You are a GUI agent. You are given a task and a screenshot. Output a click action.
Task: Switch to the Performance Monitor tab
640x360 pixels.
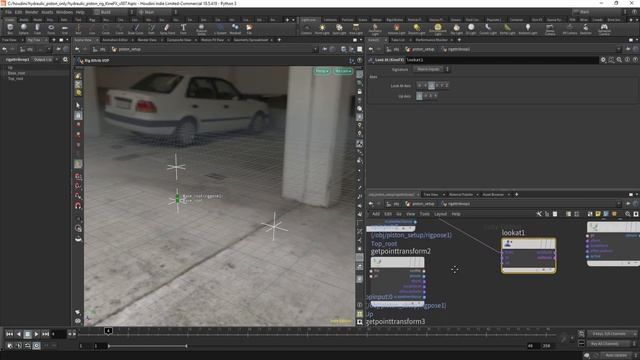431,40
